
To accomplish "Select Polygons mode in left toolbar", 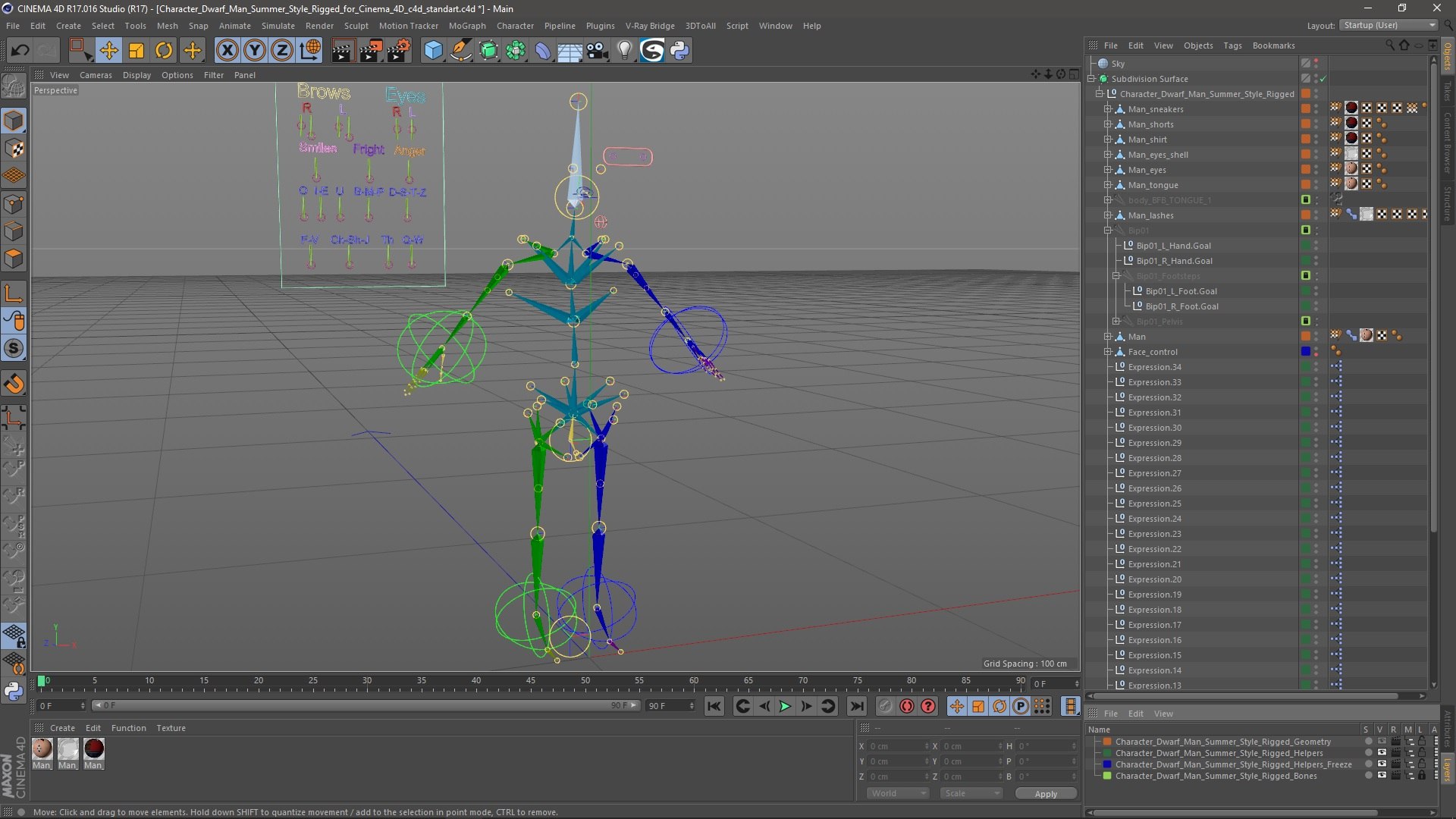I will (x=14, y=259).
